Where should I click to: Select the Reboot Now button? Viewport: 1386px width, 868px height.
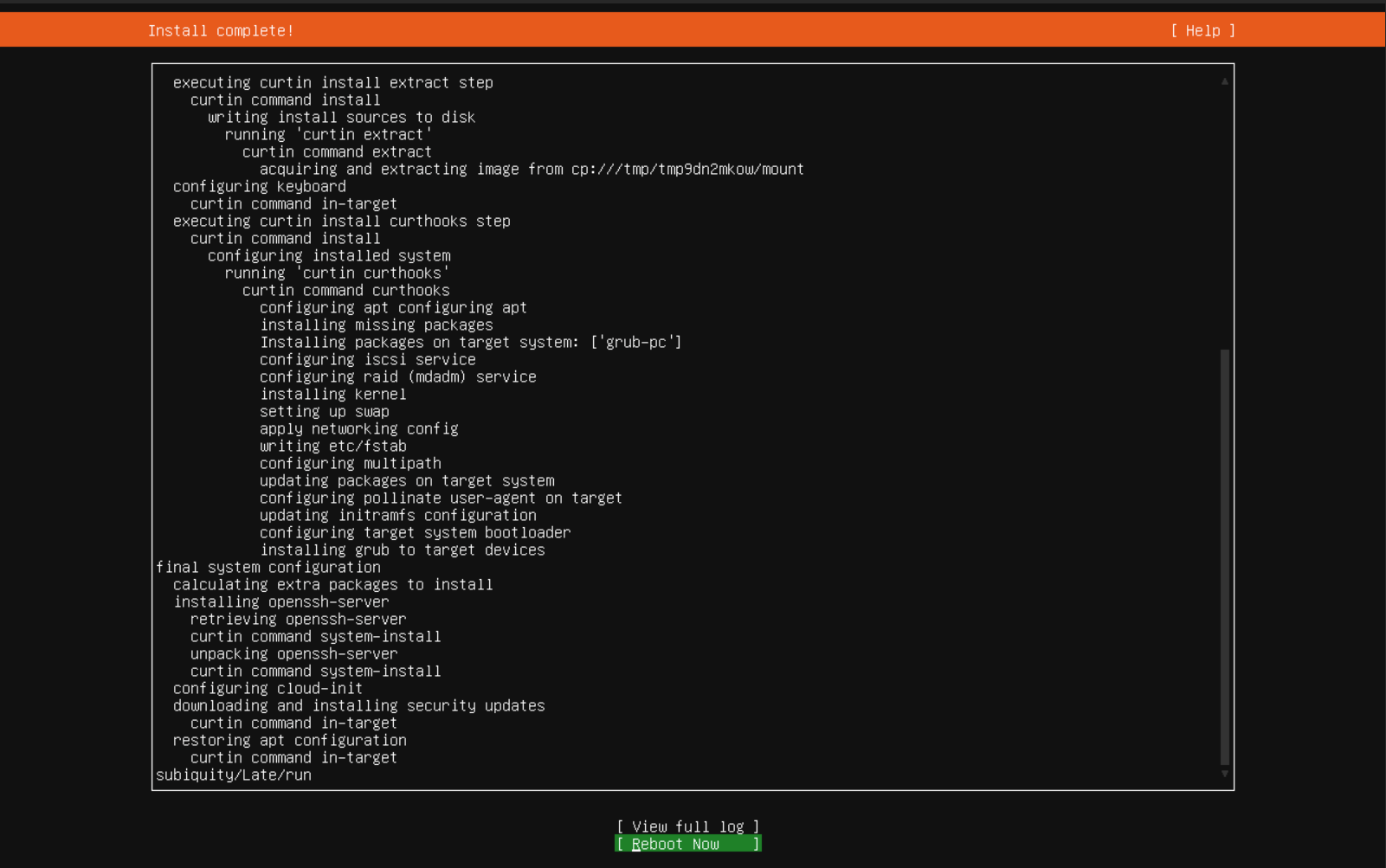click(688, 844)
